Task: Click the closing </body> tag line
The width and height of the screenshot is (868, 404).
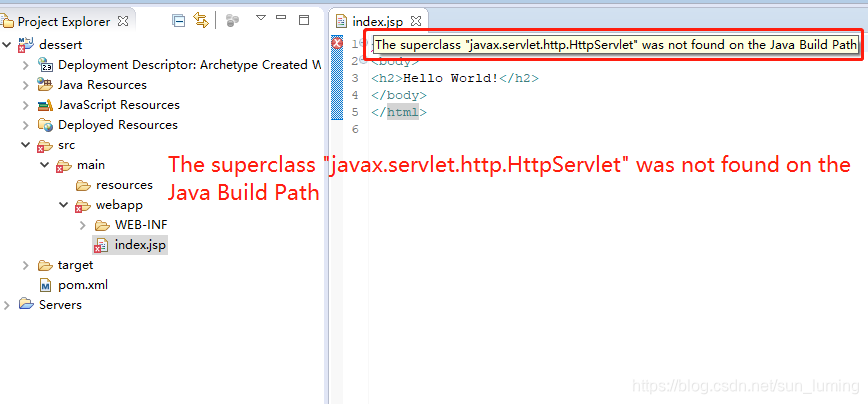Action: [399, 95]
